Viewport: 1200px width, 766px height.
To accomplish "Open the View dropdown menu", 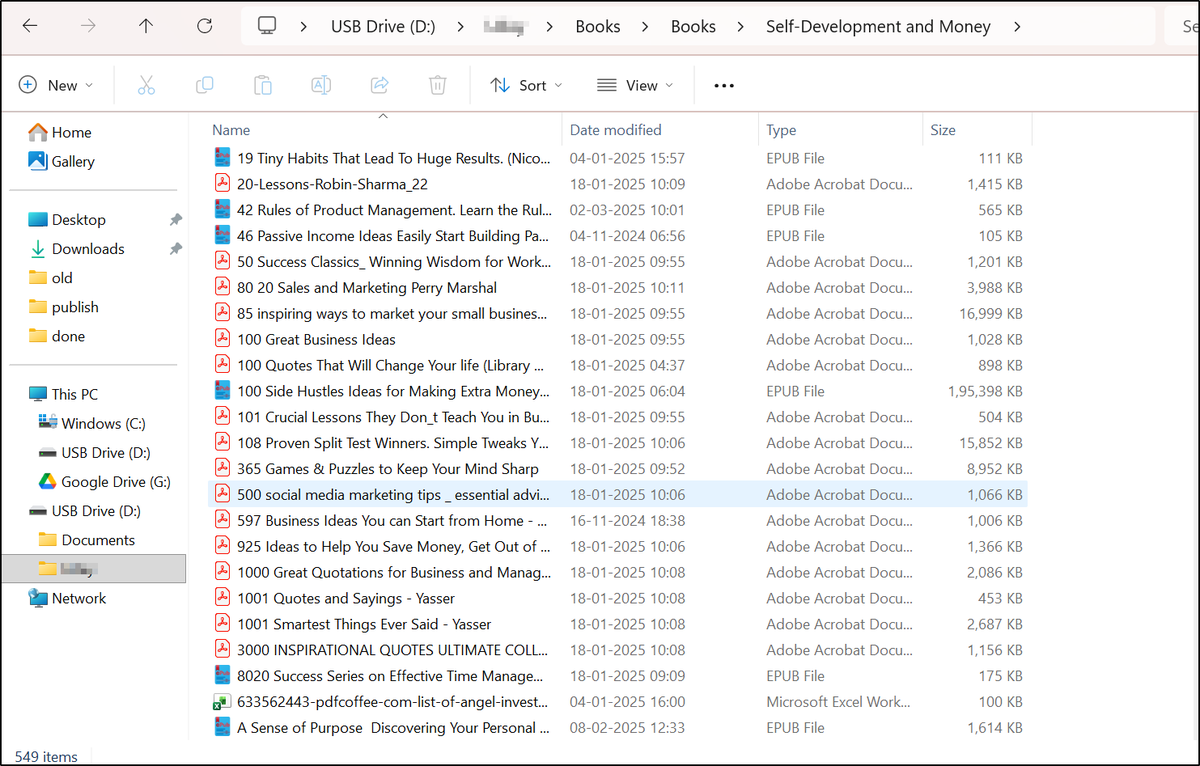I will (x=634, y=86).
